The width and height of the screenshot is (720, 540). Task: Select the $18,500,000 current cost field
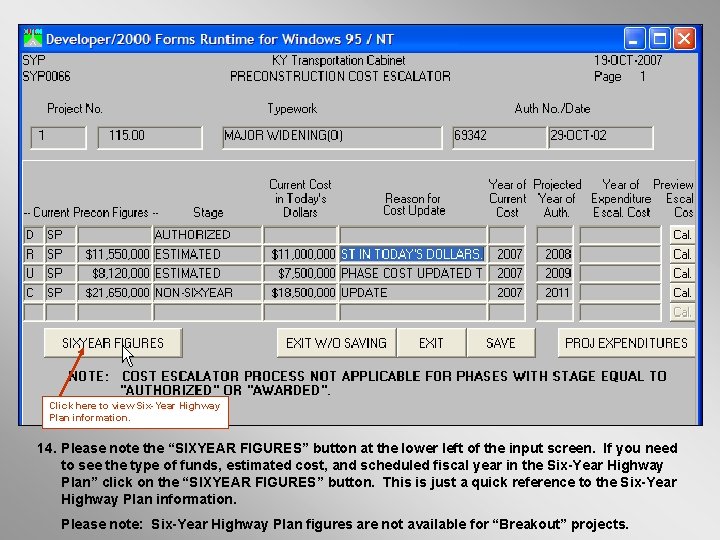point(300,292)
